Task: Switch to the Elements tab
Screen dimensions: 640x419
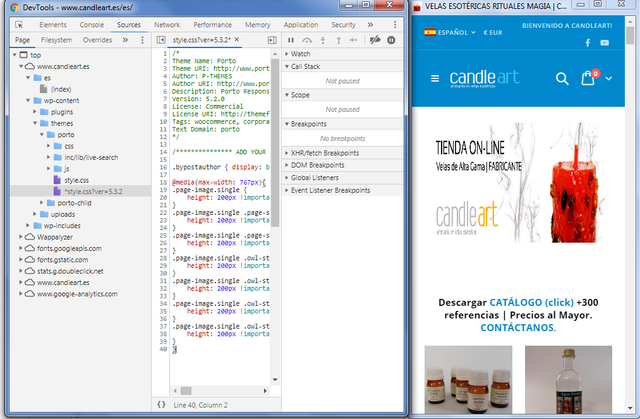Action: [x=53, y=24]
